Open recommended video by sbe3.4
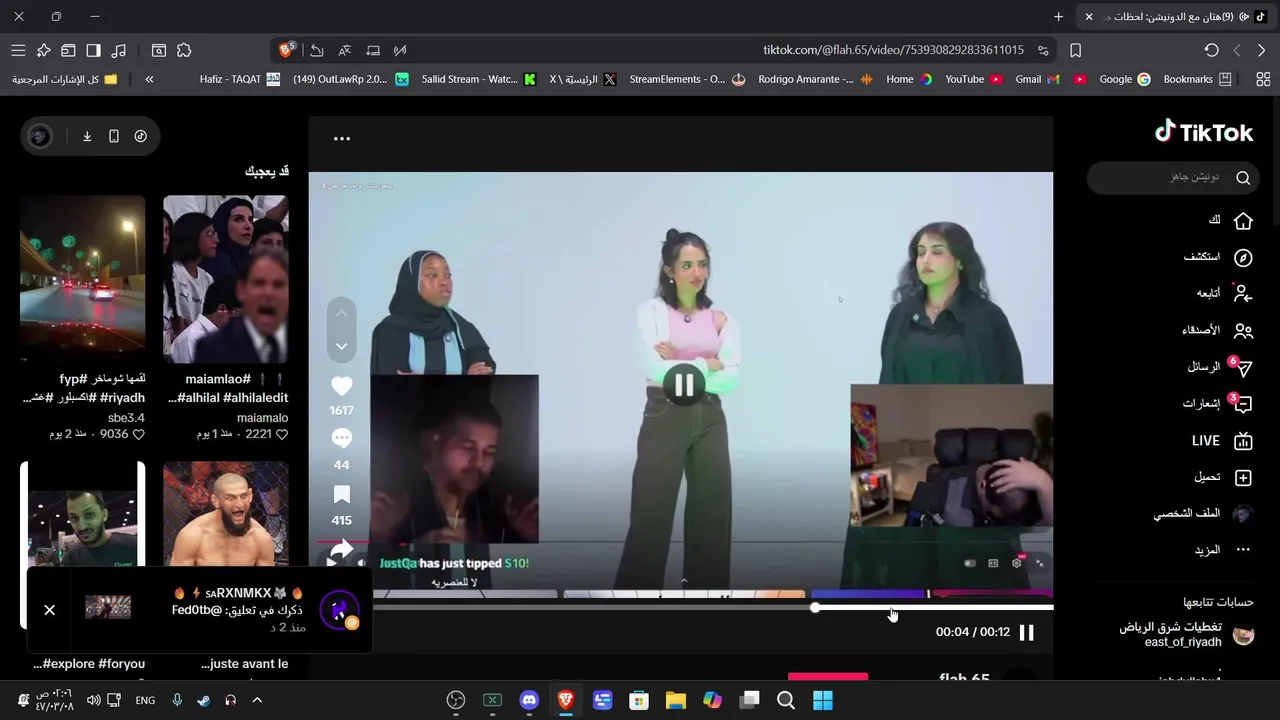The height and width of the screenshot is (720, 1280). coord(83,278)
